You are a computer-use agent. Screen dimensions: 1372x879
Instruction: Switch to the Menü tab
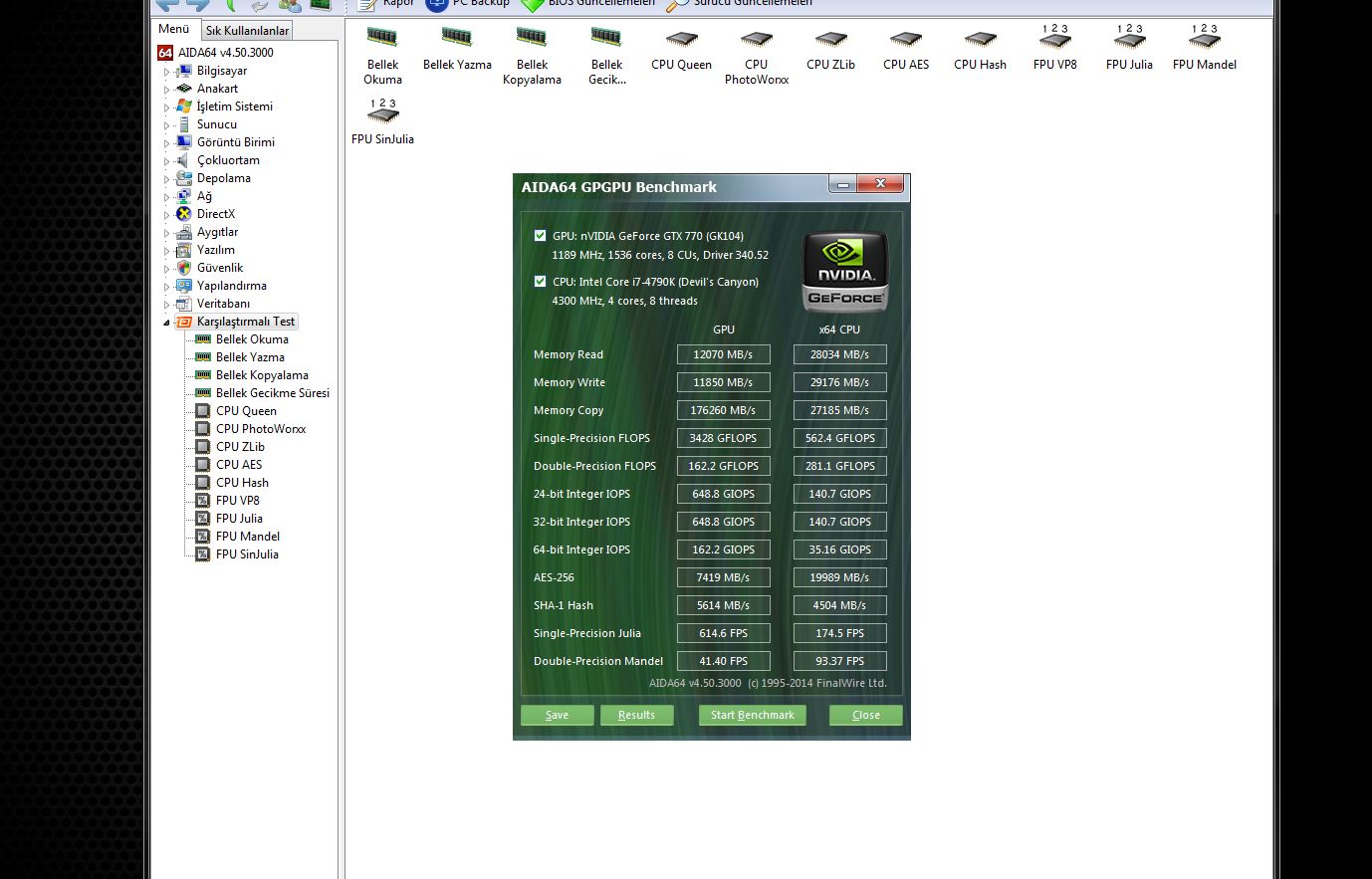coord(174,29)
